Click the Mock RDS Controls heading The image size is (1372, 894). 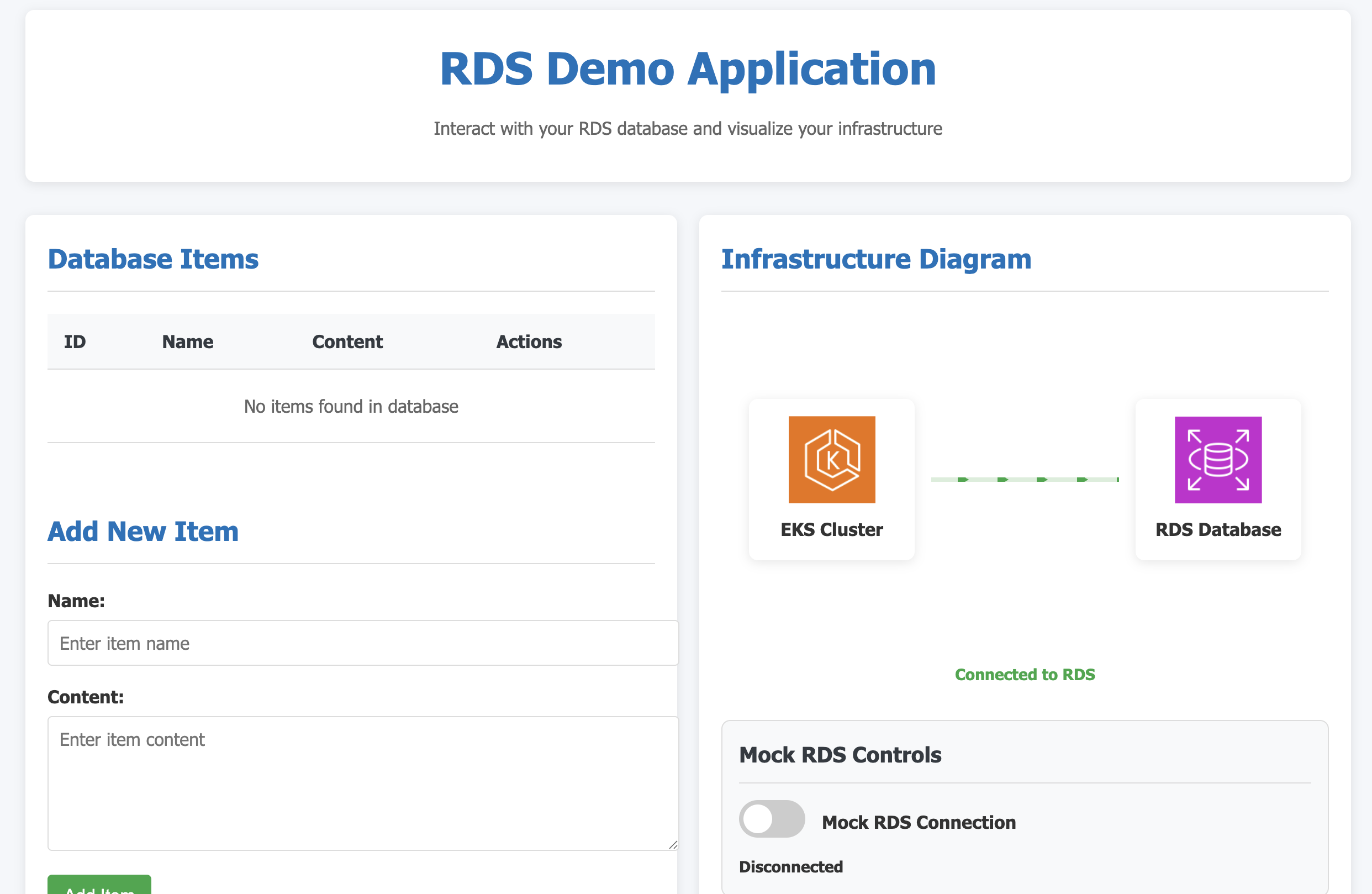pos(840,754)
